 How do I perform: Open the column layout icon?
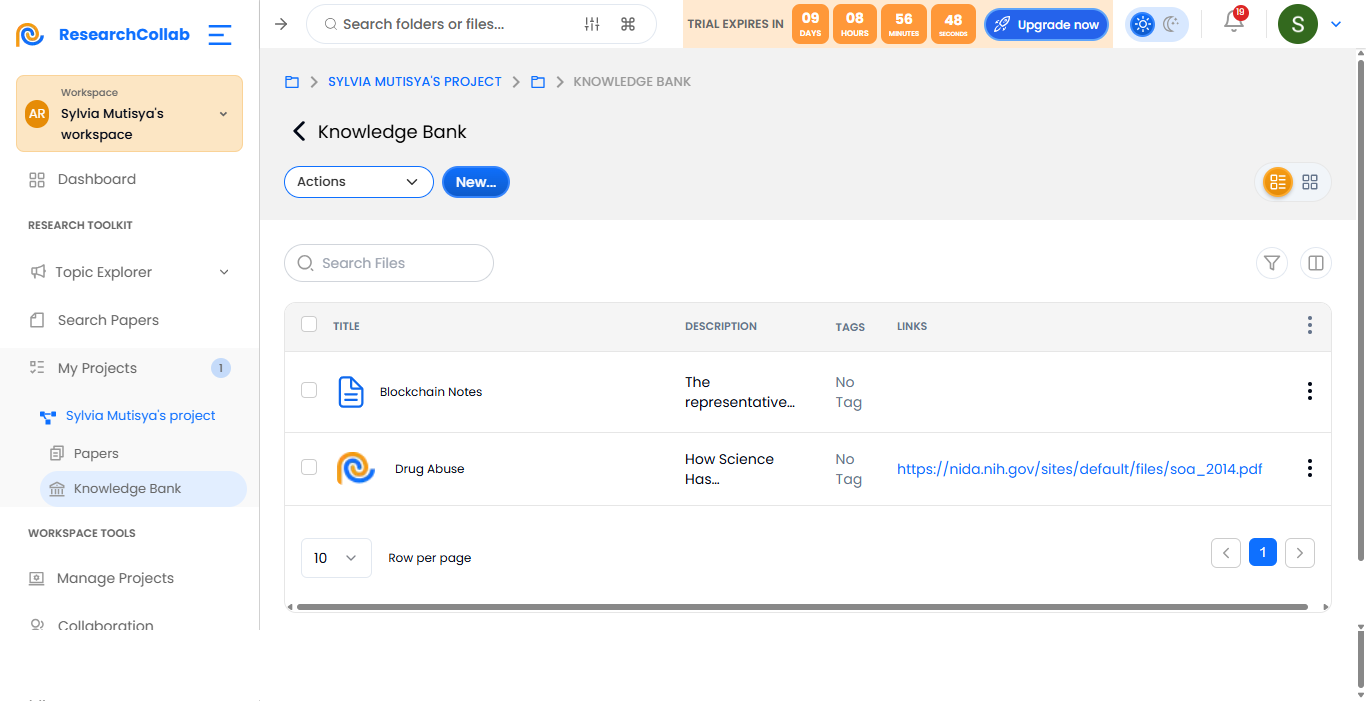pyautogui.click(x=1316, y=263)
